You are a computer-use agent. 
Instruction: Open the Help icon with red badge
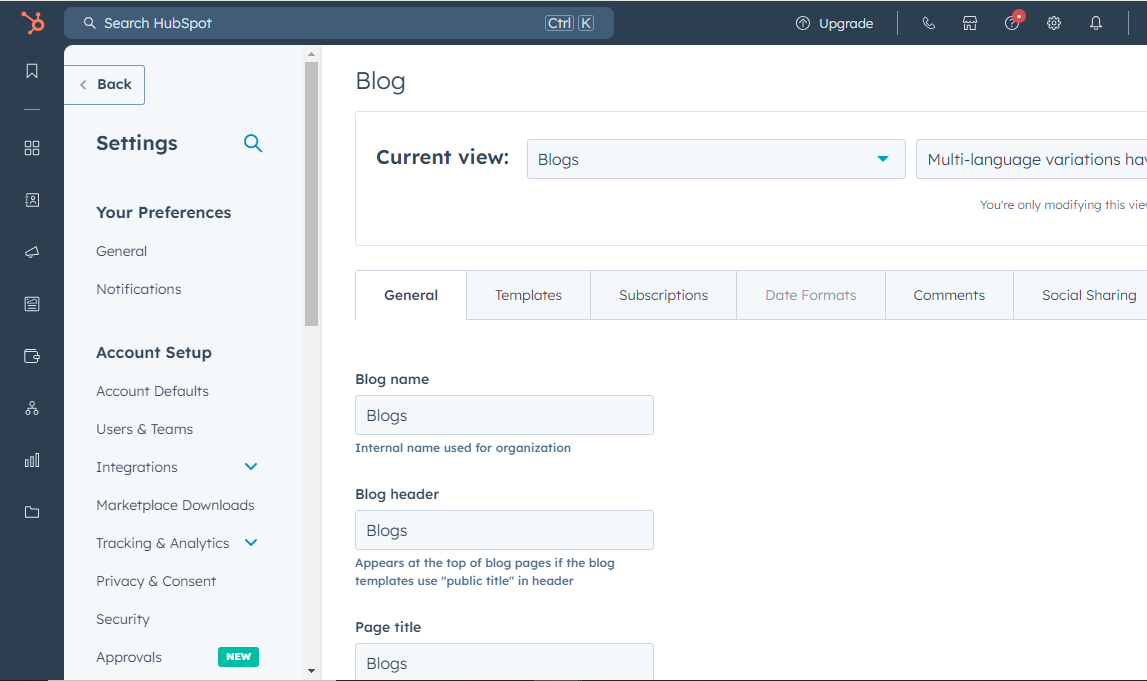[x=1013, y=22]
